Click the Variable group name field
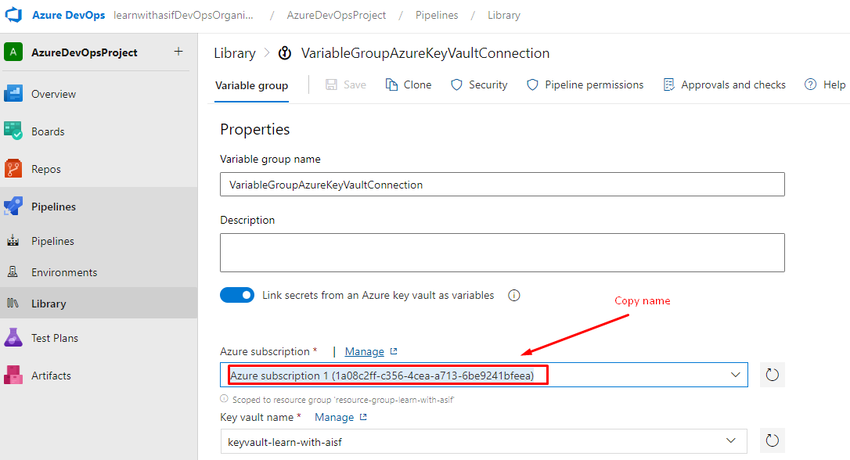Image resolution: width=850 pixels, height=460 pixels. [x=501, y=185]
